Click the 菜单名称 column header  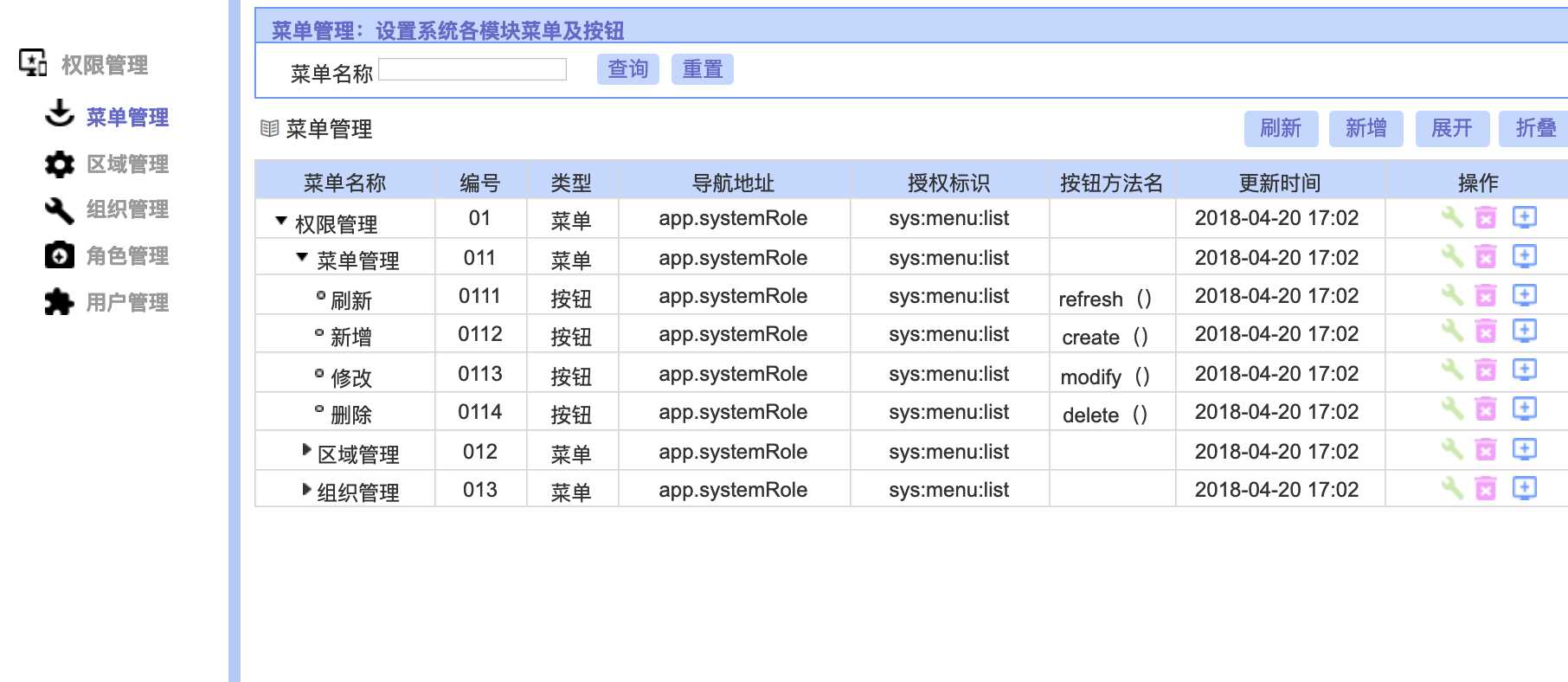click(344, 183)
